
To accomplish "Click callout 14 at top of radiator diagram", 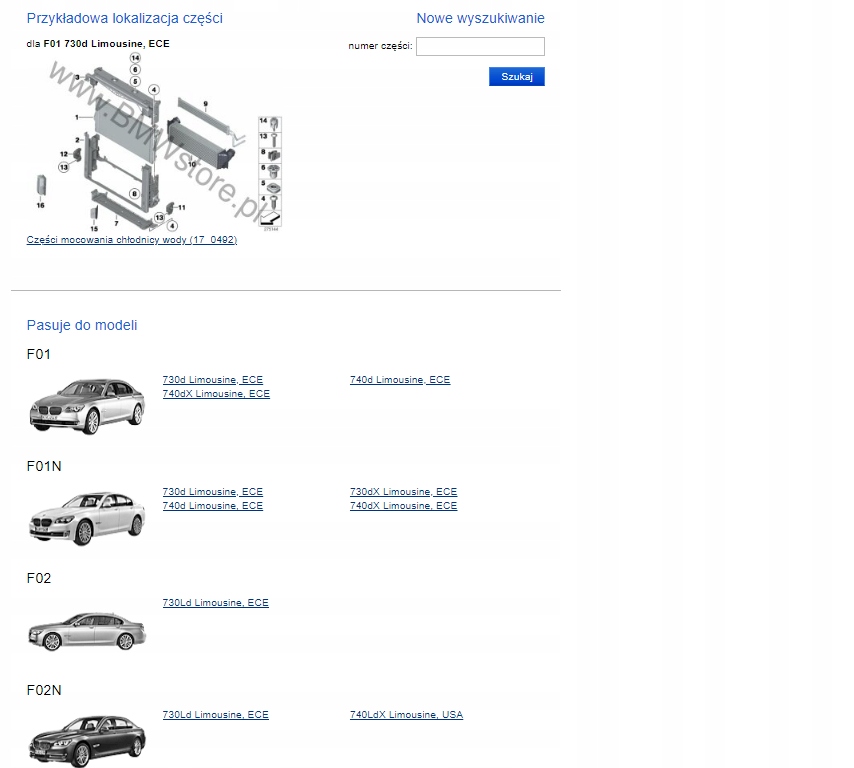I will pyautogui.click(x=135, y=58).
